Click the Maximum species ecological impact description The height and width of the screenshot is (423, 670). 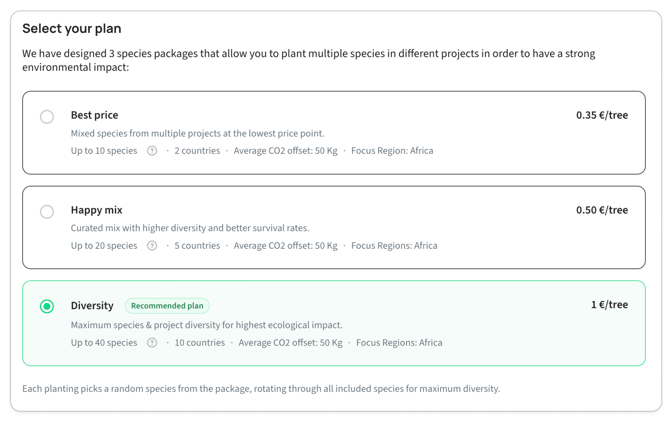[206, 325]
